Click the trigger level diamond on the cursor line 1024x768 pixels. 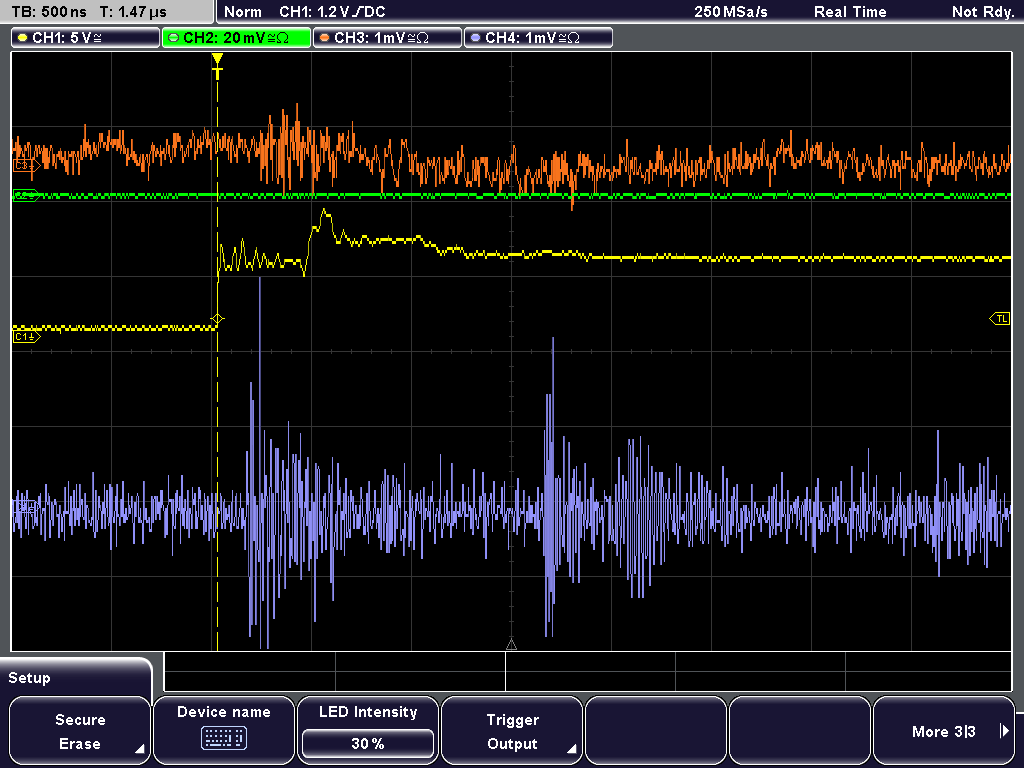(217, 319)
